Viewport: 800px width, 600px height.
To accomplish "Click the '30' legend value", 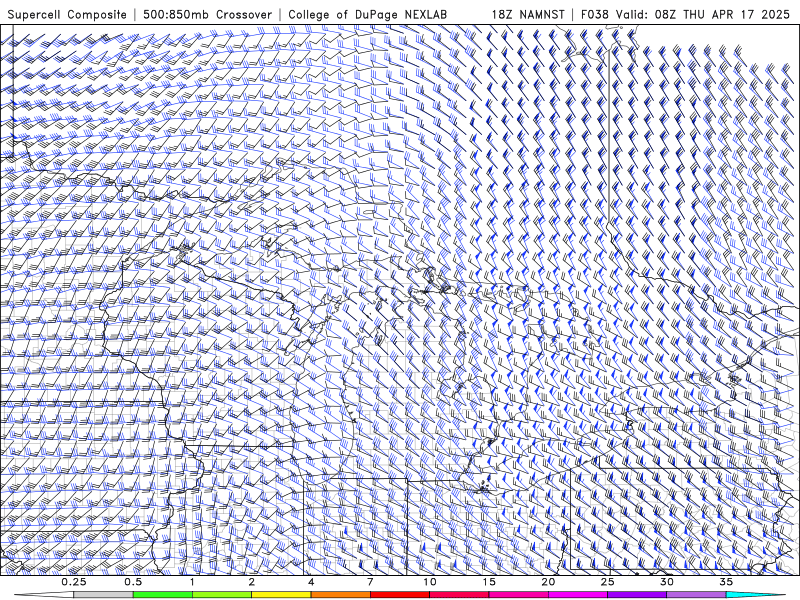I will 667,582.
